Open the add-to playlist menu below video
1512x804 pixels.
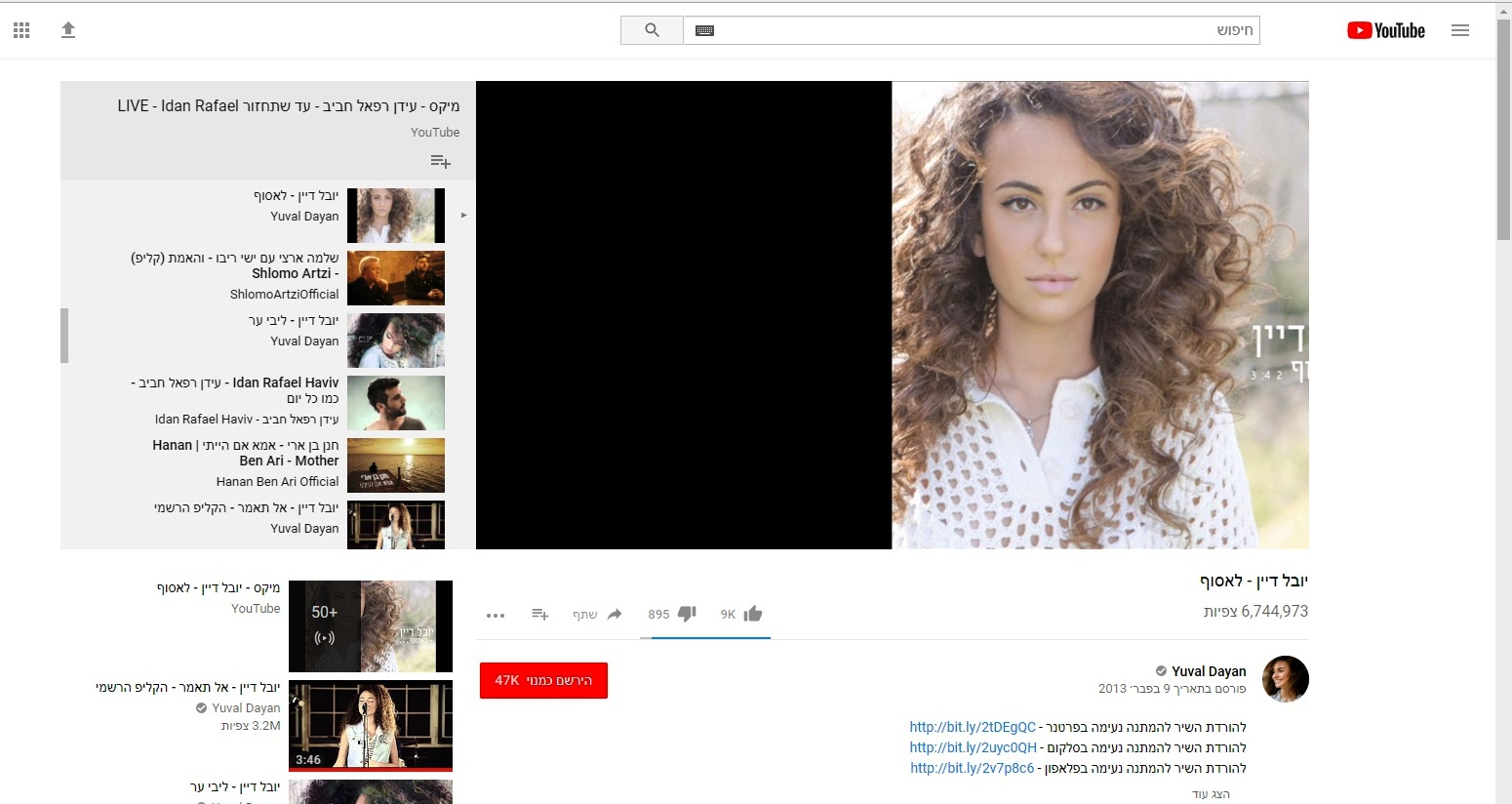(x=539, y=614)
